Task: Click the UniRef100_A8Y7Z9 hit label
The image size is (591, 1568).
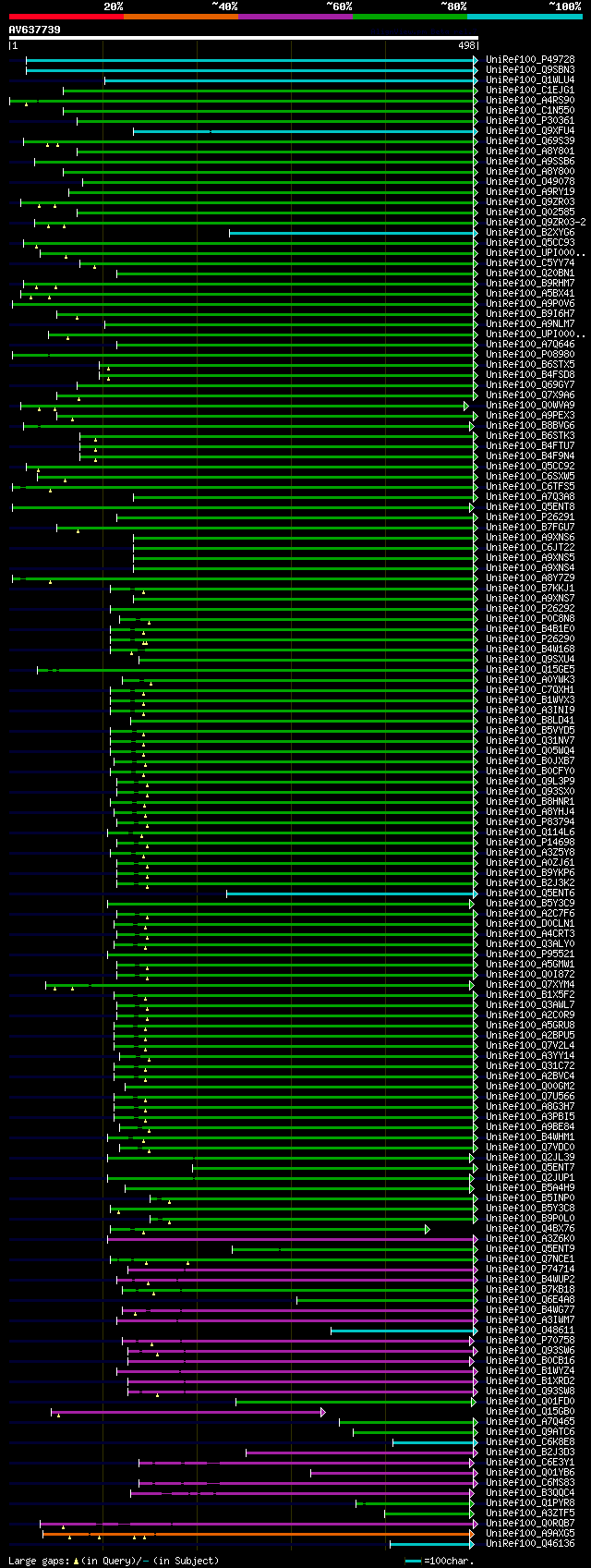Action: coord(530,577)
